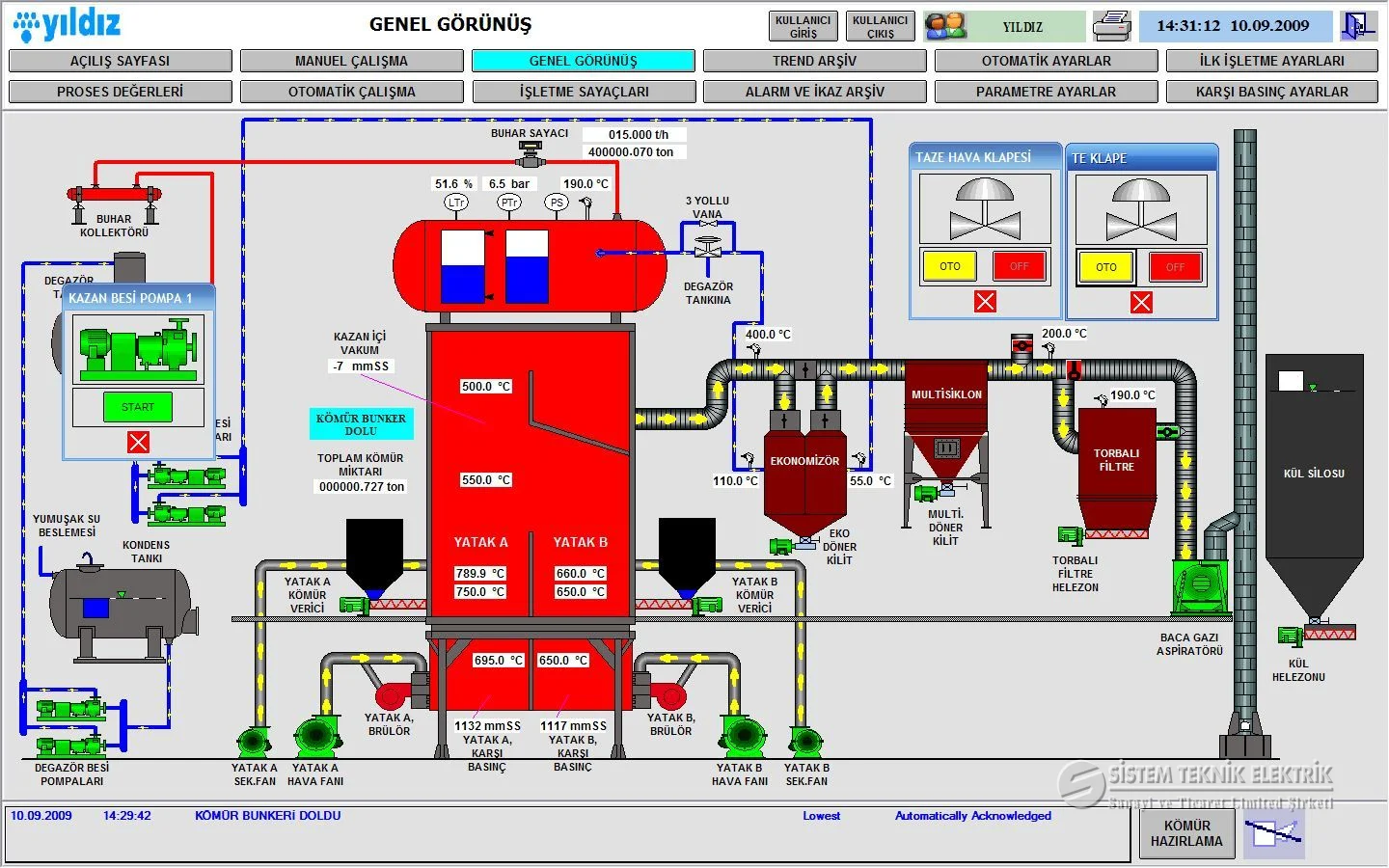Open the Kömür Hazırlama screen
This screenshot has width=1389, height=868.
(x=1186, y=833)
